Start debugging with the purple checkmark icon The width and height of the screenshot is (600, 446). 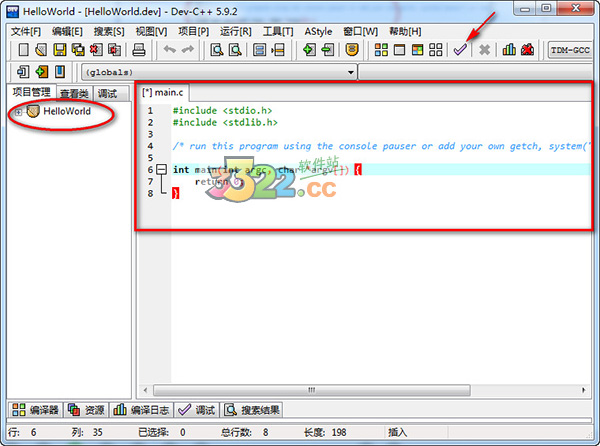coord(460,50)
